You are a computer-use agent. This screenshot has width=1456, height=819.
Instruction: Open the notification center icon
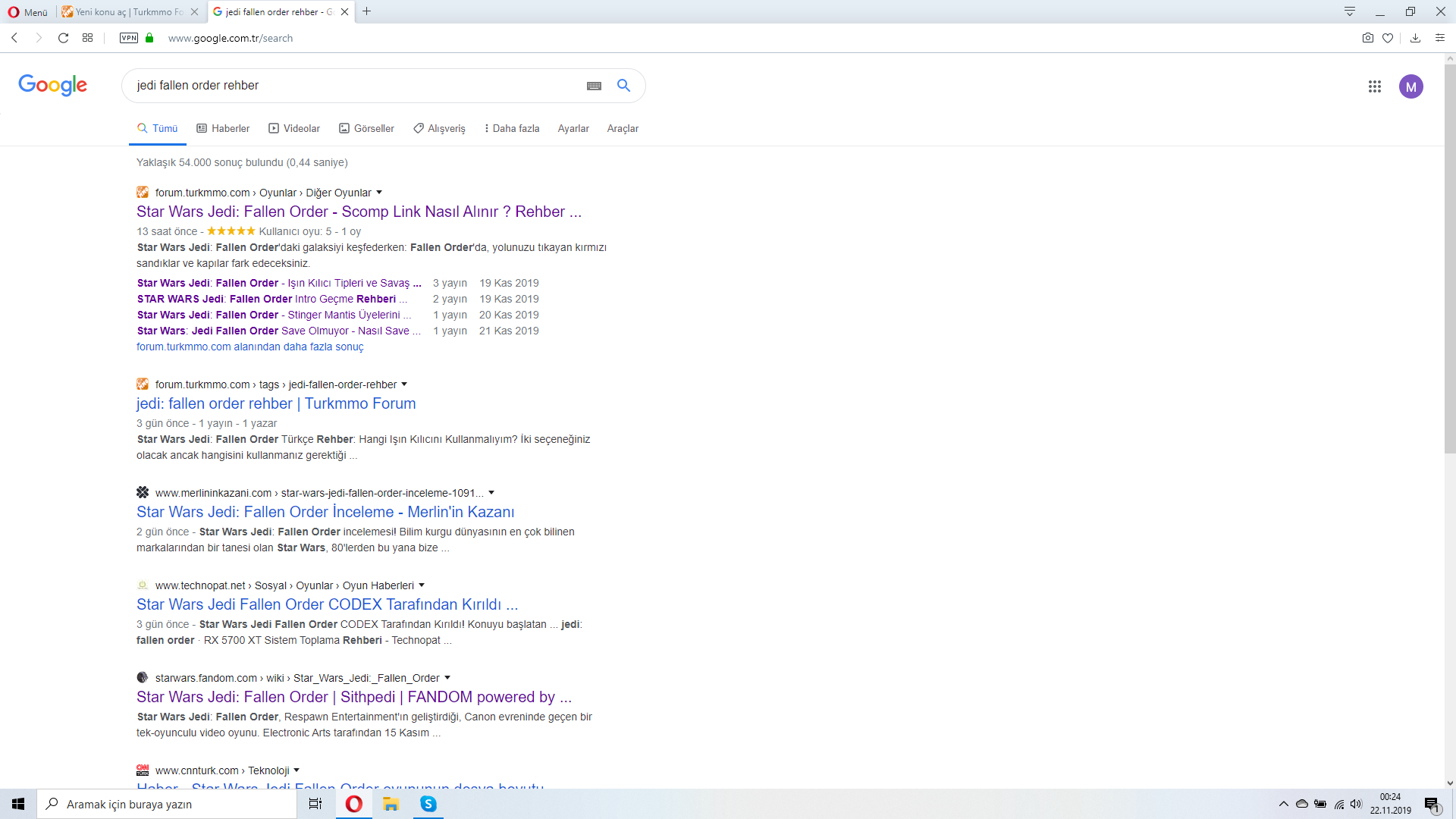click(1432, 804)
